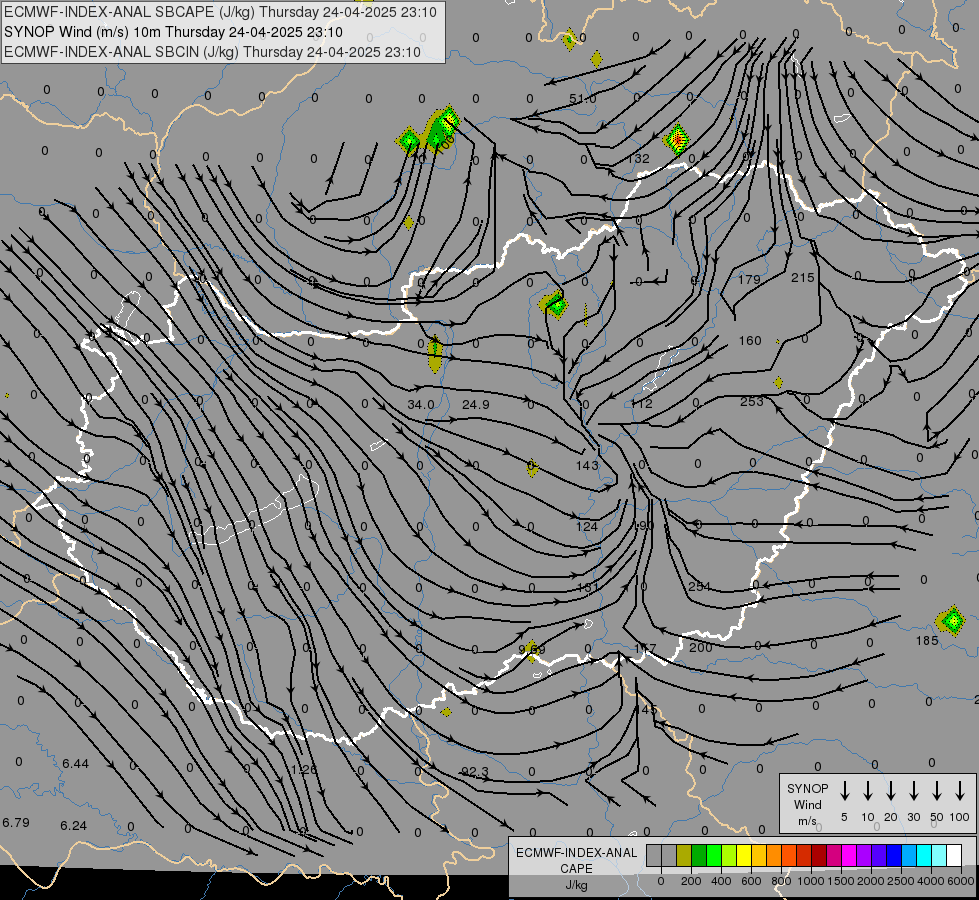Click the 143 value on the map
The width and height of the screenshot is (979, 900).
(587, 465)
